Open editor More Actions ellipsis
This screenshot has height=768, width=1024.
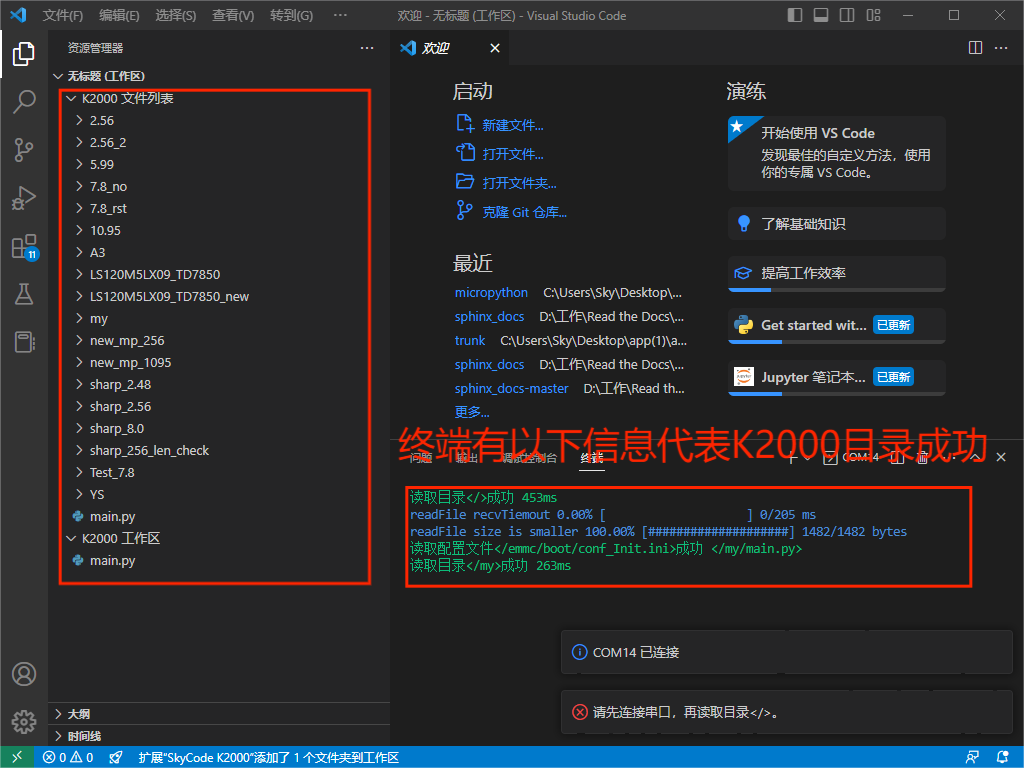(x=1001, y=48)
